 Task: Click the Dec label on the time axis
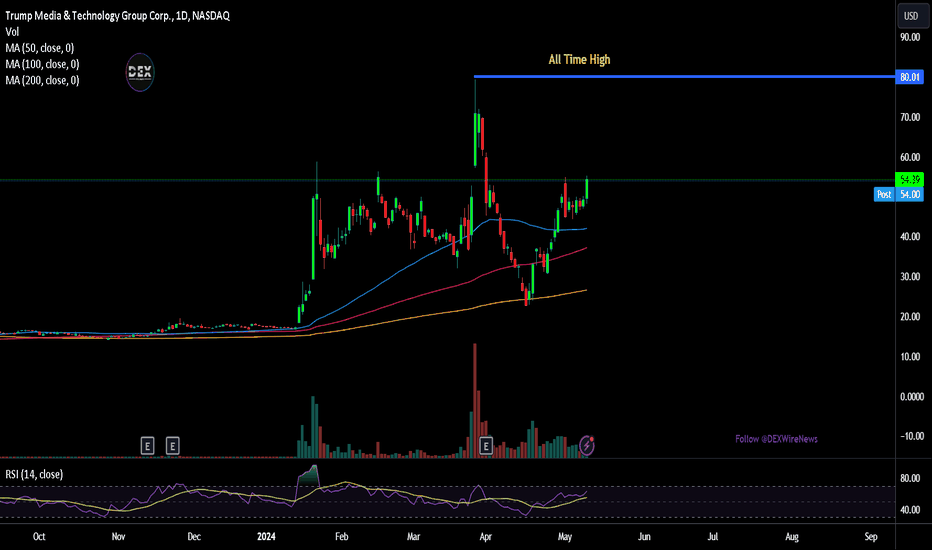[x=194, y=537]
